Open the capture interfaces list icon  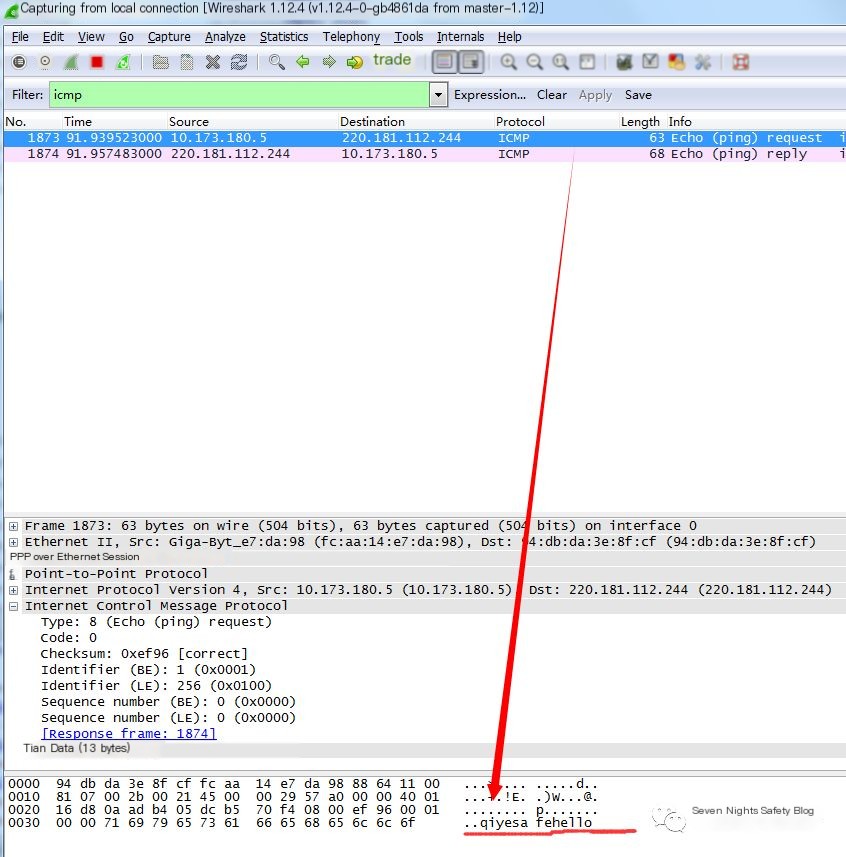pyautogui.click(x=19, y=62)
